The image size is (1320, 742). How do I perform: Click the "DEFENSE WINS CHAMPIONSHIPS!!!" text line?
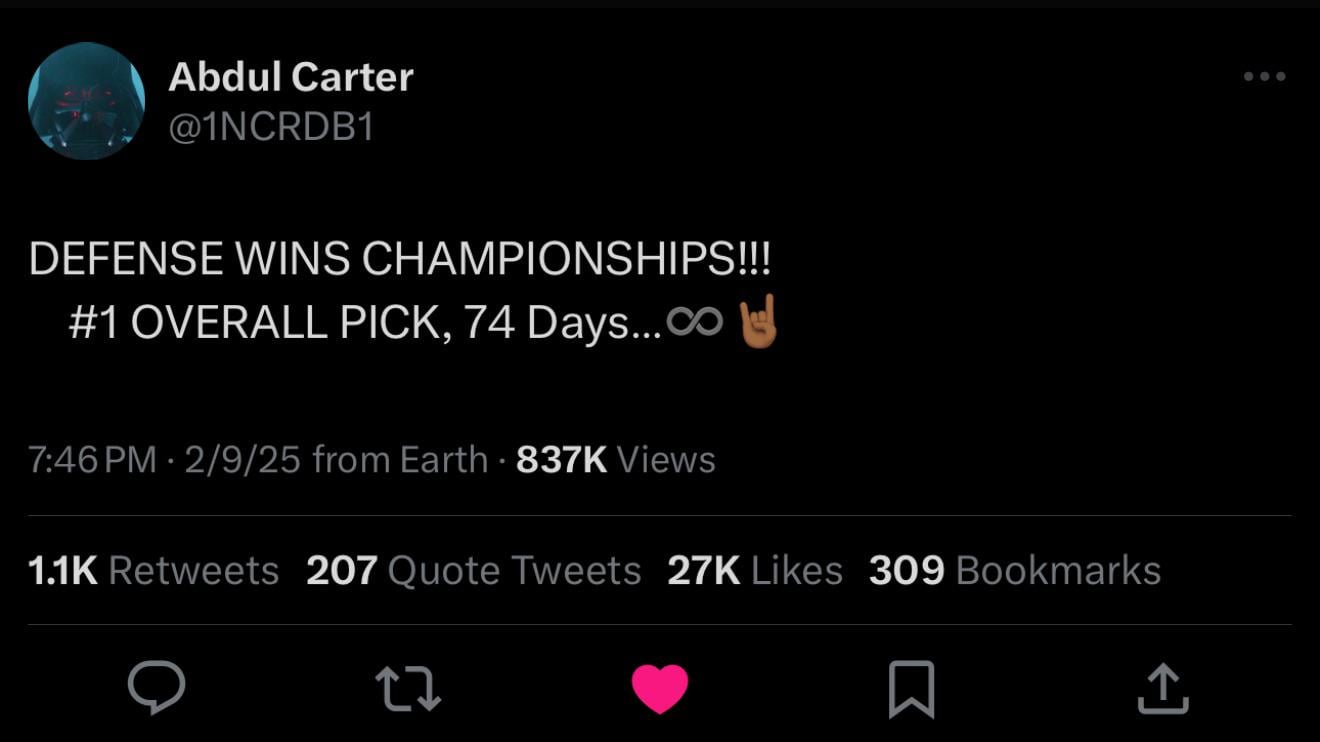(x=400, y=259)
